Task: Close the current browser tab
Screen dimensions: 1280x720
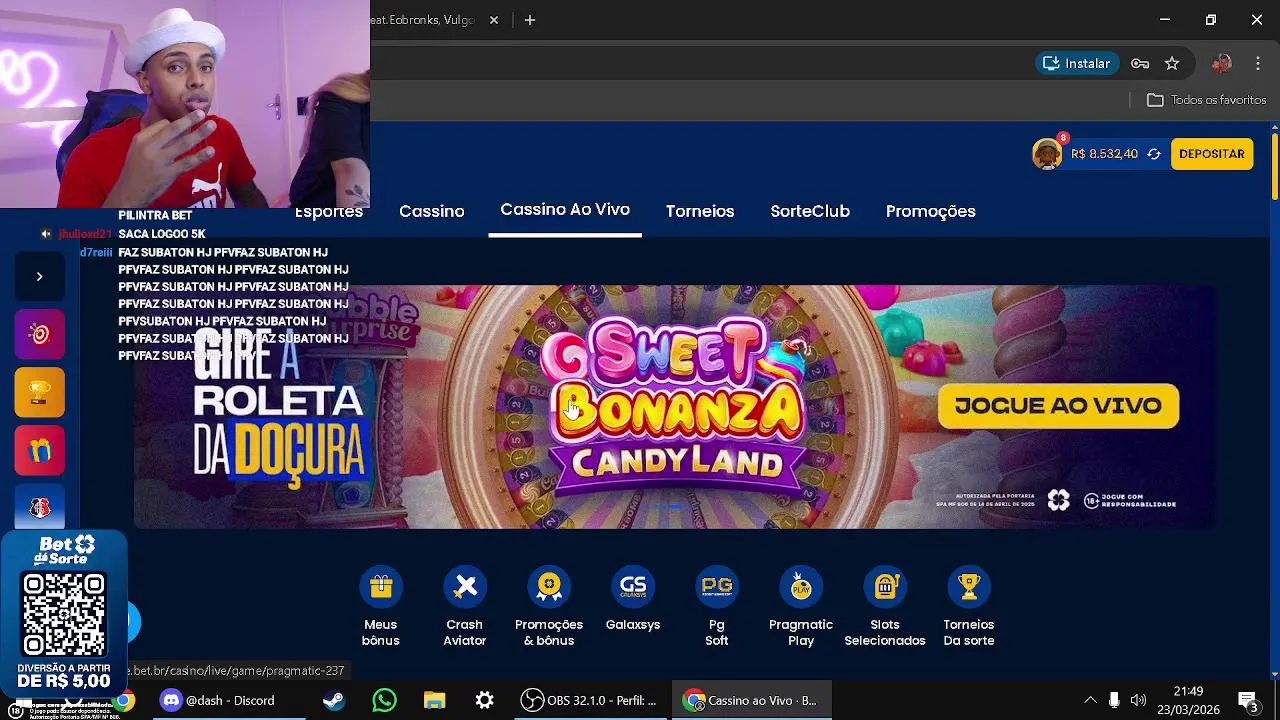Action: point(494,20)
